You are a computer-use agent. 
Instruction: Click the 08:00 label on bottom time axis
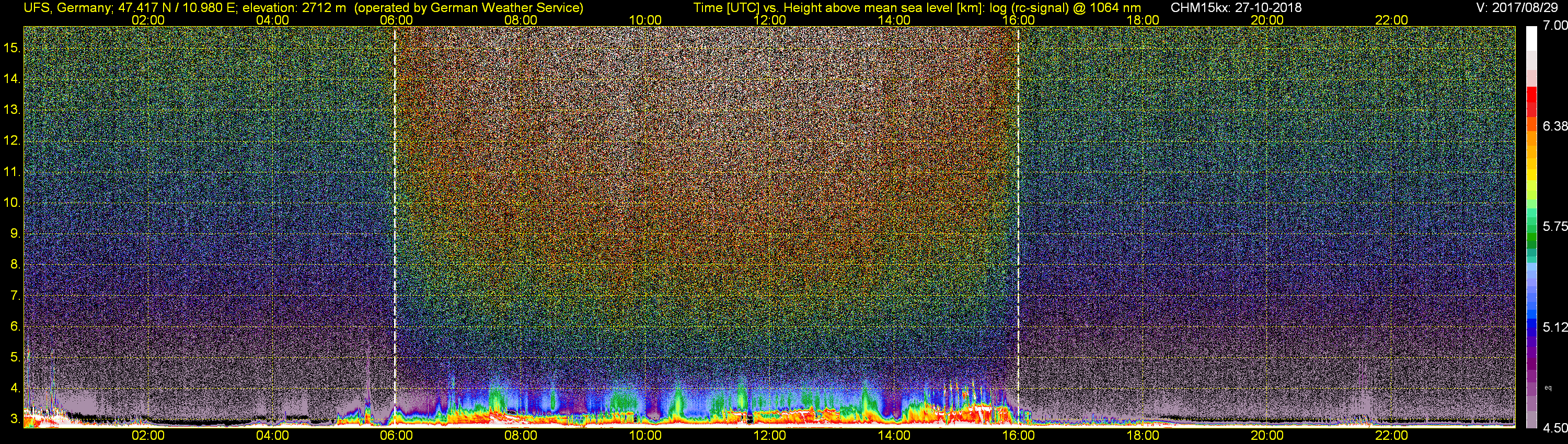521,436
